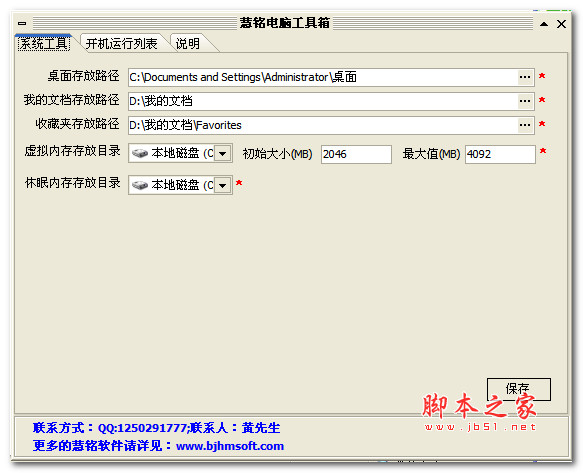583x473 pixels.
Task: Browse for the 收藏夹存放路径 folder
Action: click(525, 125)
